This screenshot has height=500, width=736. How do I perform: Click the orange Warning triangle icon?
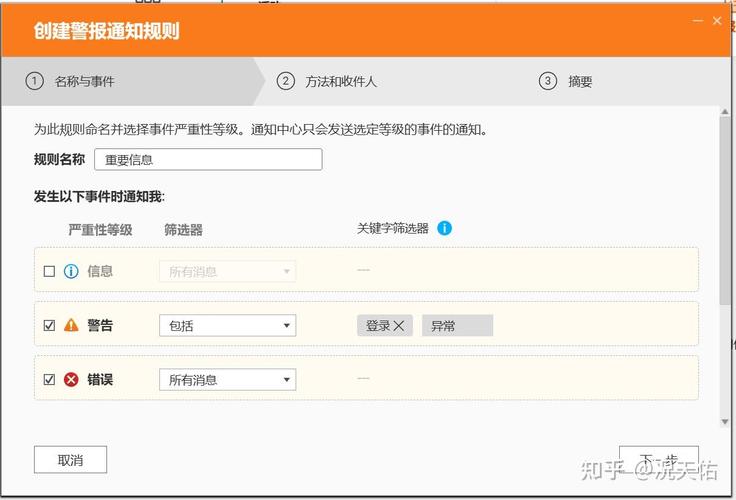coord(71,325)
